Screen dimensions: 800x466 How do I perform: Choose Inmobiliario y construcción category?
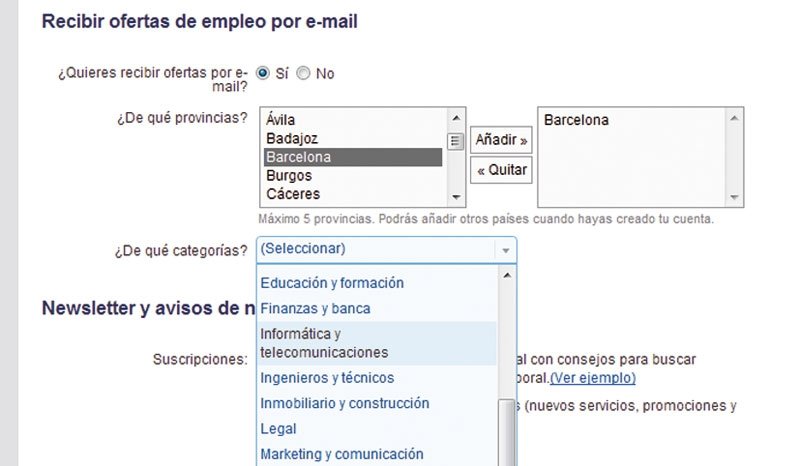[377, 403]
